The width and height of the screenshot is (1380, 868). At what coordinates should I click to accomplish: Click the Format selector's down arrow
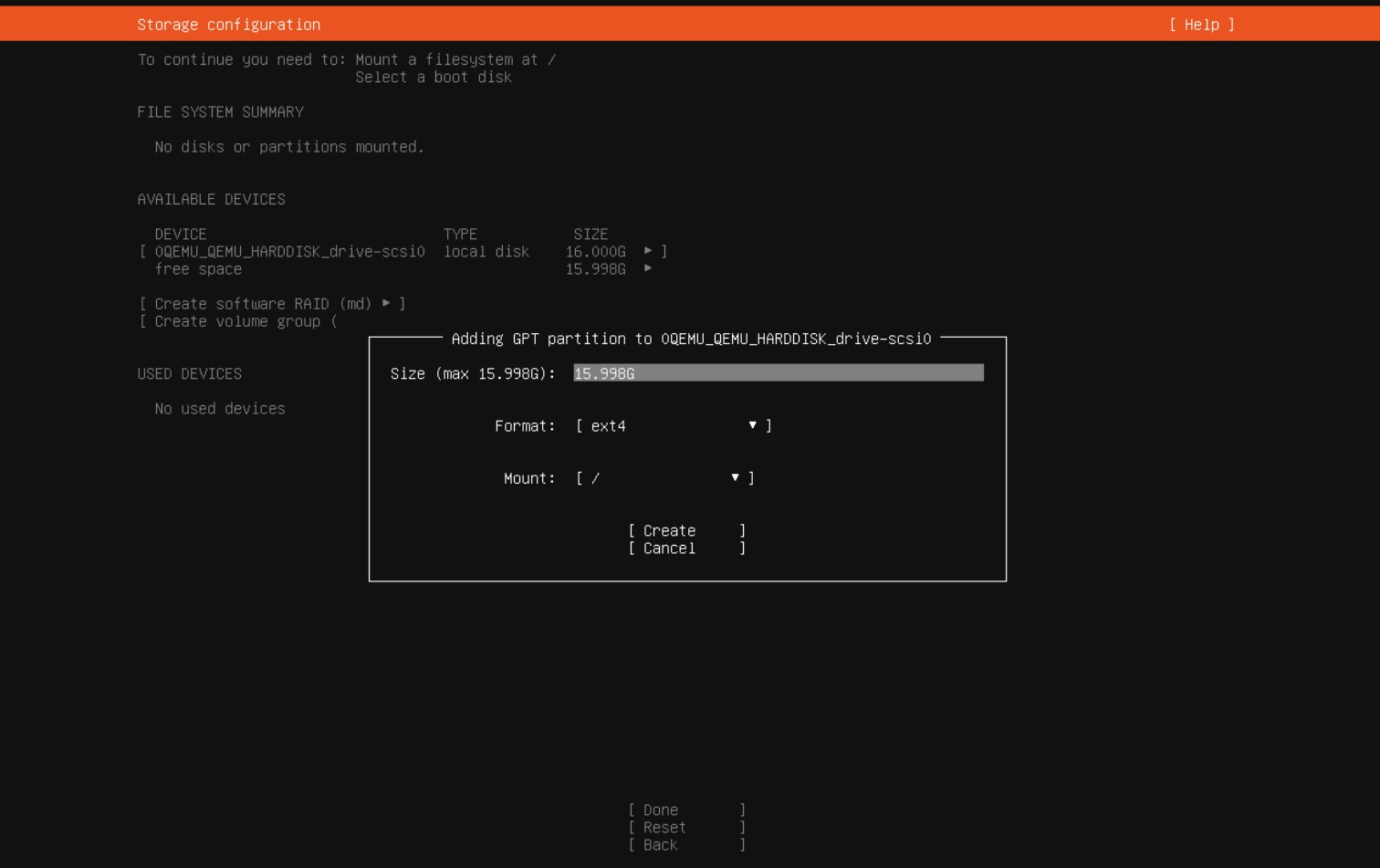(752, 425)
